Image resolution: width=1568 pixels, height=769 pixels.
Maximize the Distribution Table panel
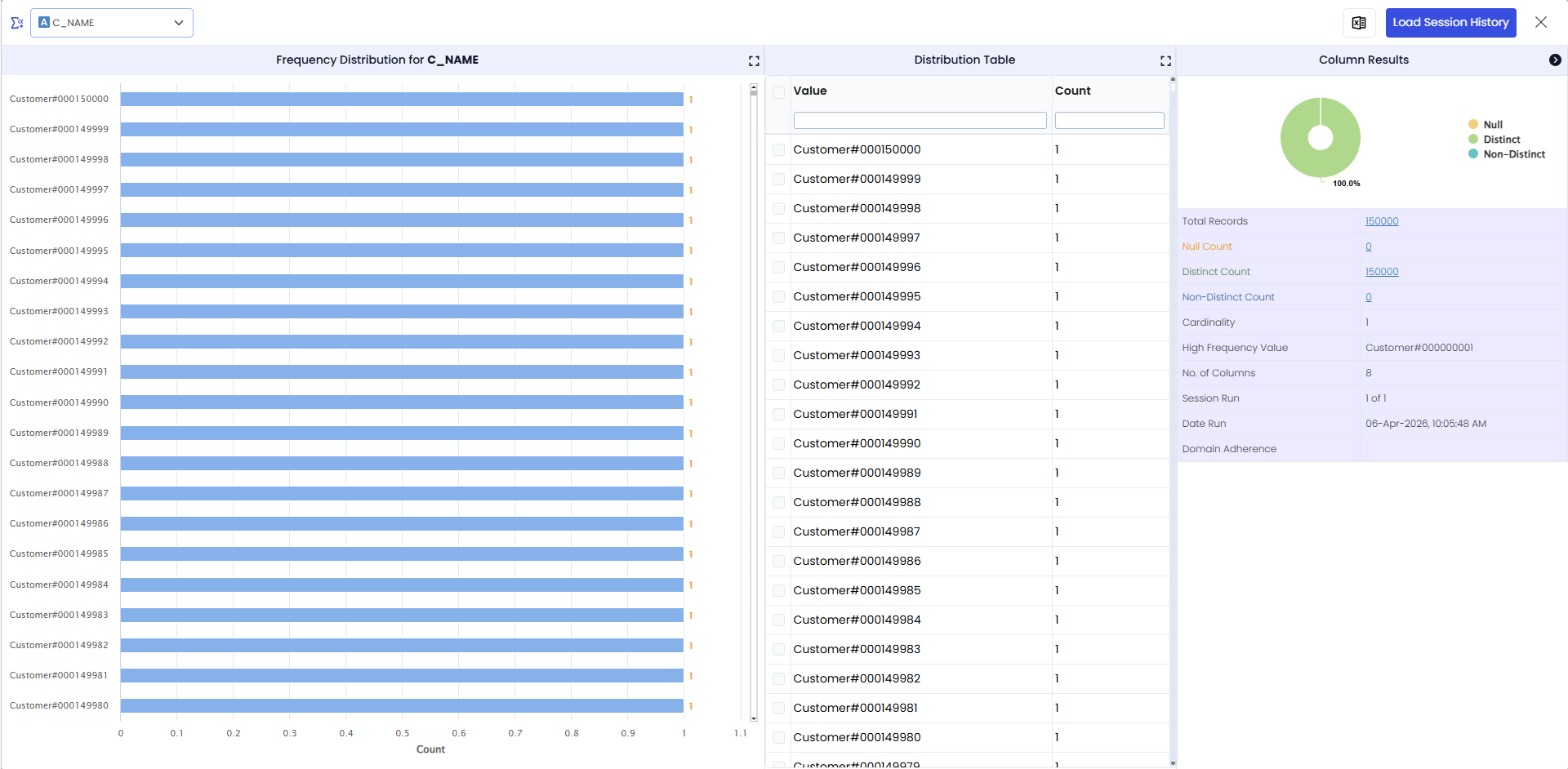[x=1165, y=61]
